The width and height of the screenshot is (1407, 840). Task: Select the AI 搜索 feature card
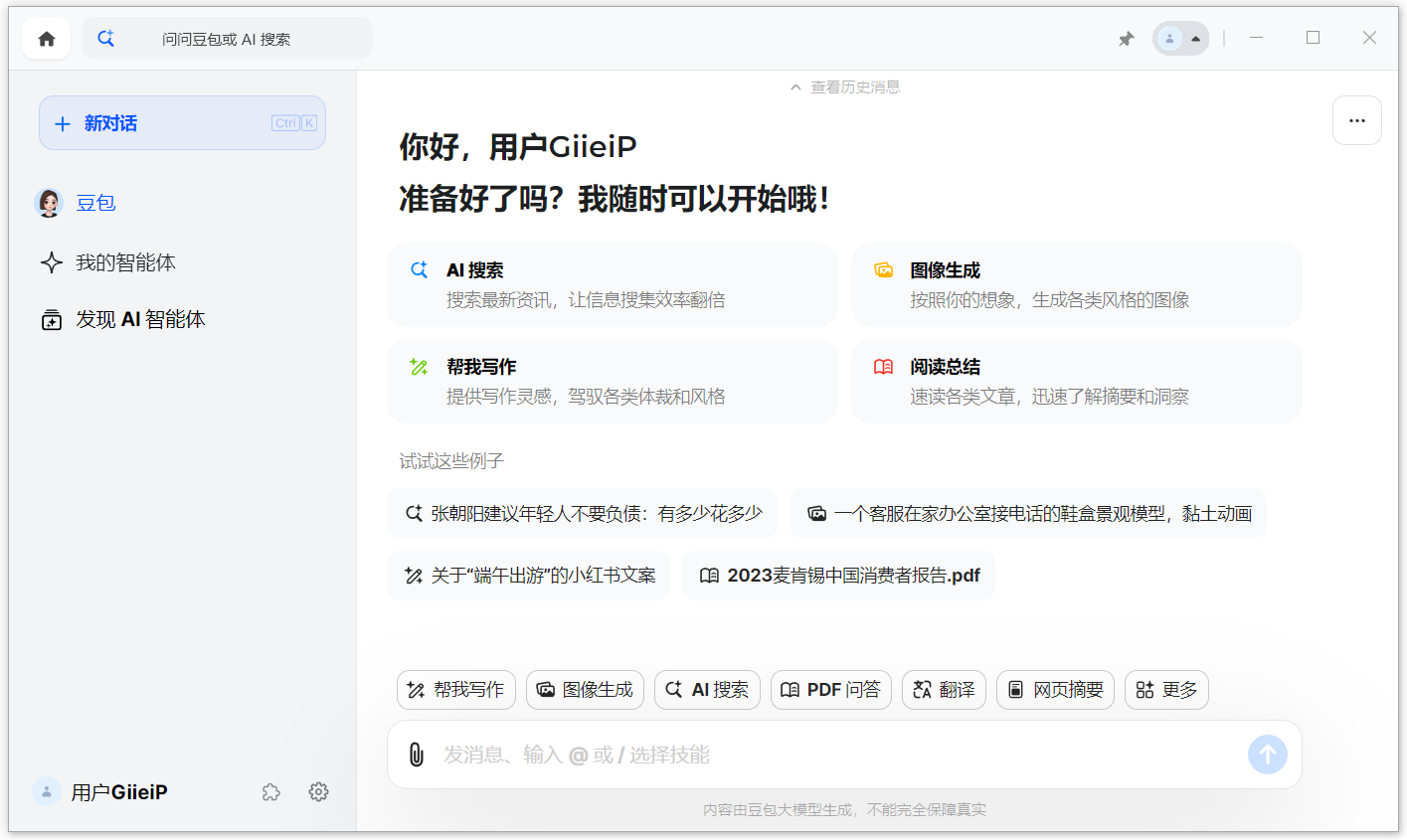click(613, 285)
